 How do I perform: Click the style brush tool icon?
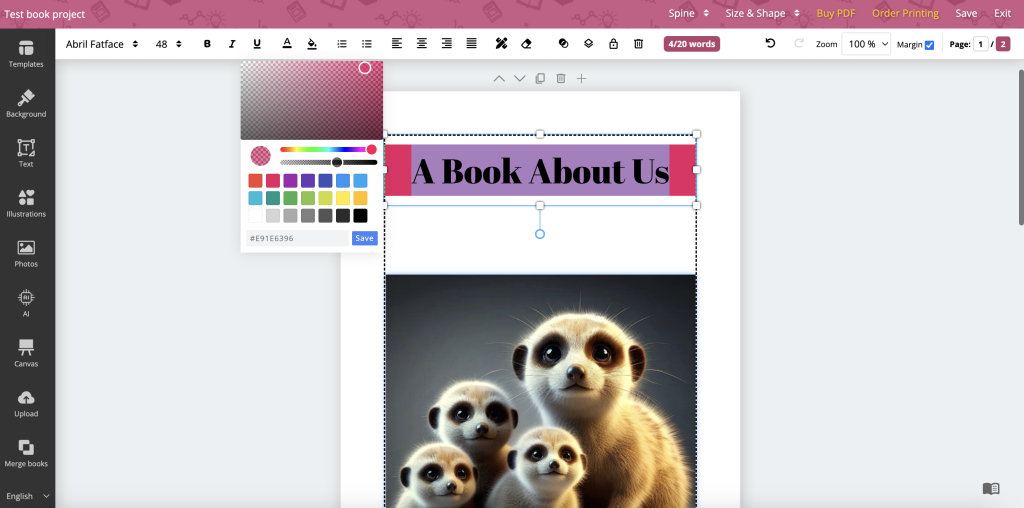pos(501,44)
